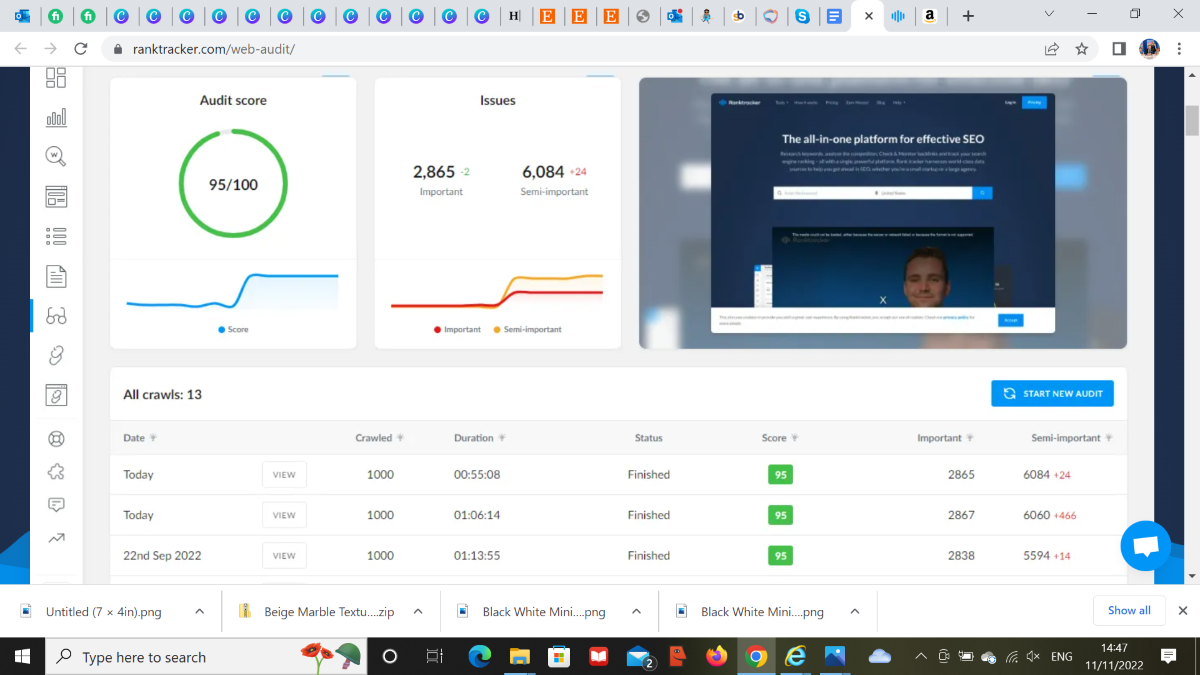
Task: Open the Chrome tab search chevron
Action: click(x=1048, y=15)
